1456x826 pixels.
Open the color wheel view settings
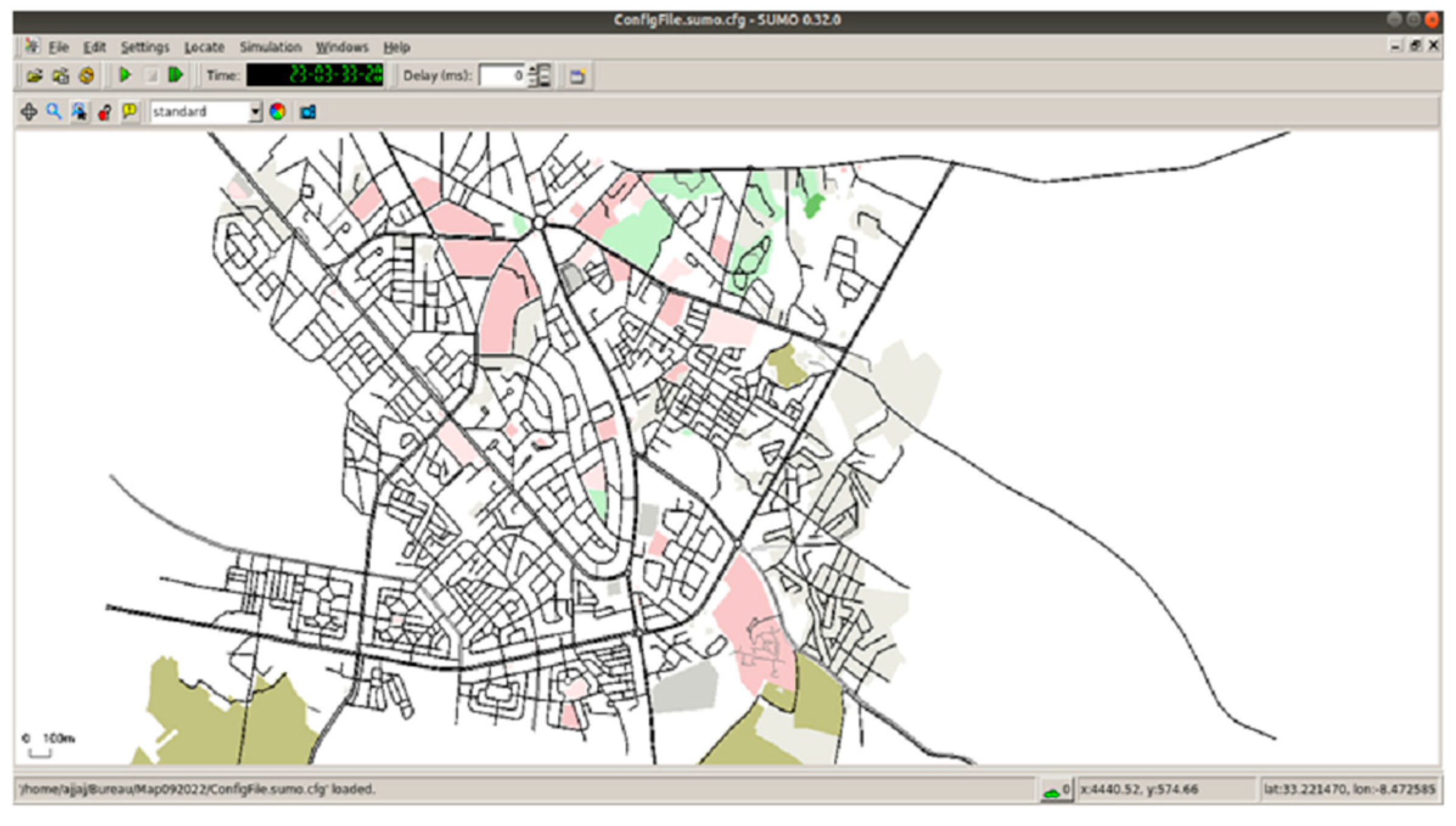click(277, 112)
